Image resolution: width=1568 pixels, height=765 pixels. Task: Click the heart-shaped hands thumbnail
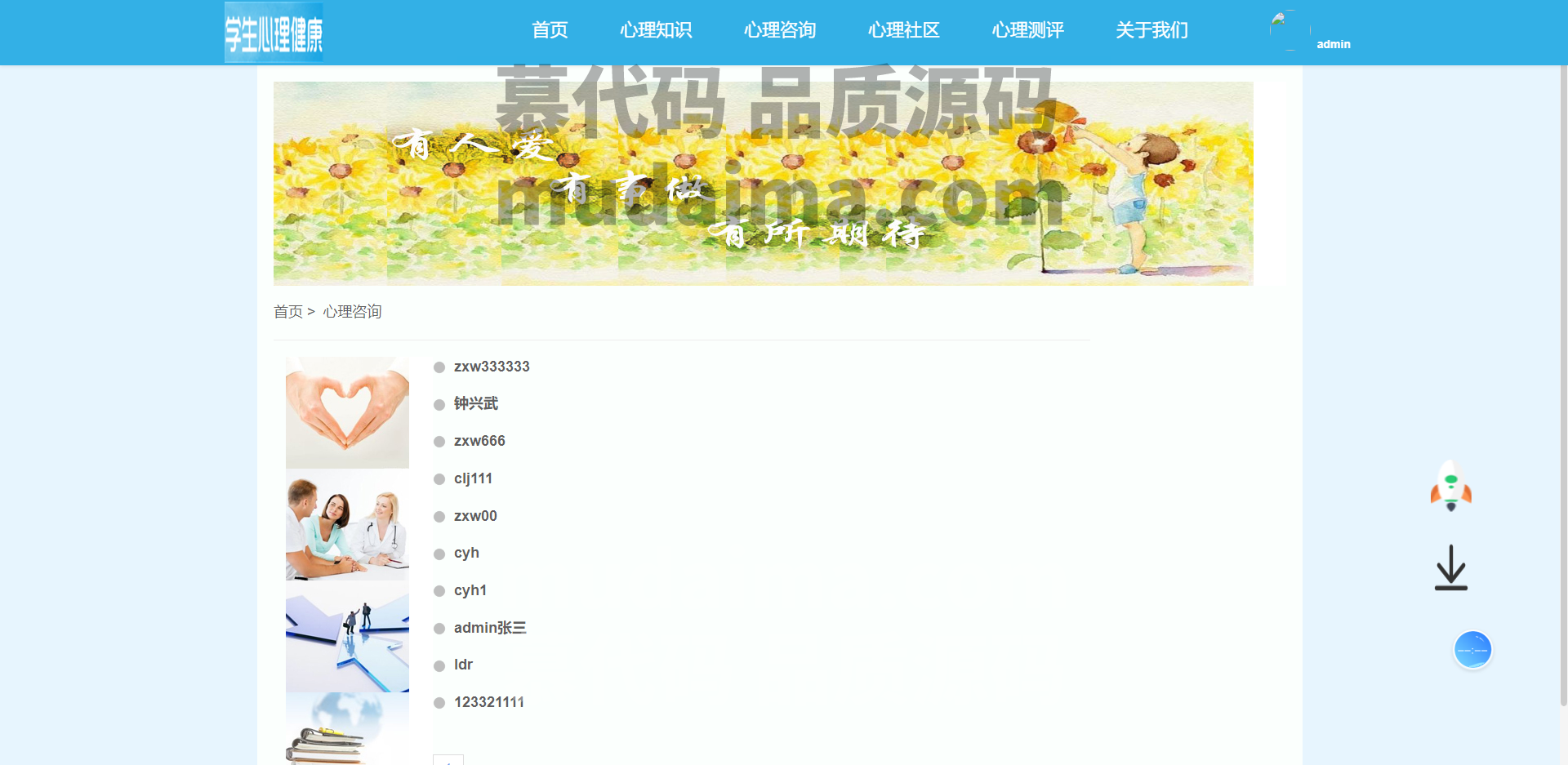tap(347, 412)
